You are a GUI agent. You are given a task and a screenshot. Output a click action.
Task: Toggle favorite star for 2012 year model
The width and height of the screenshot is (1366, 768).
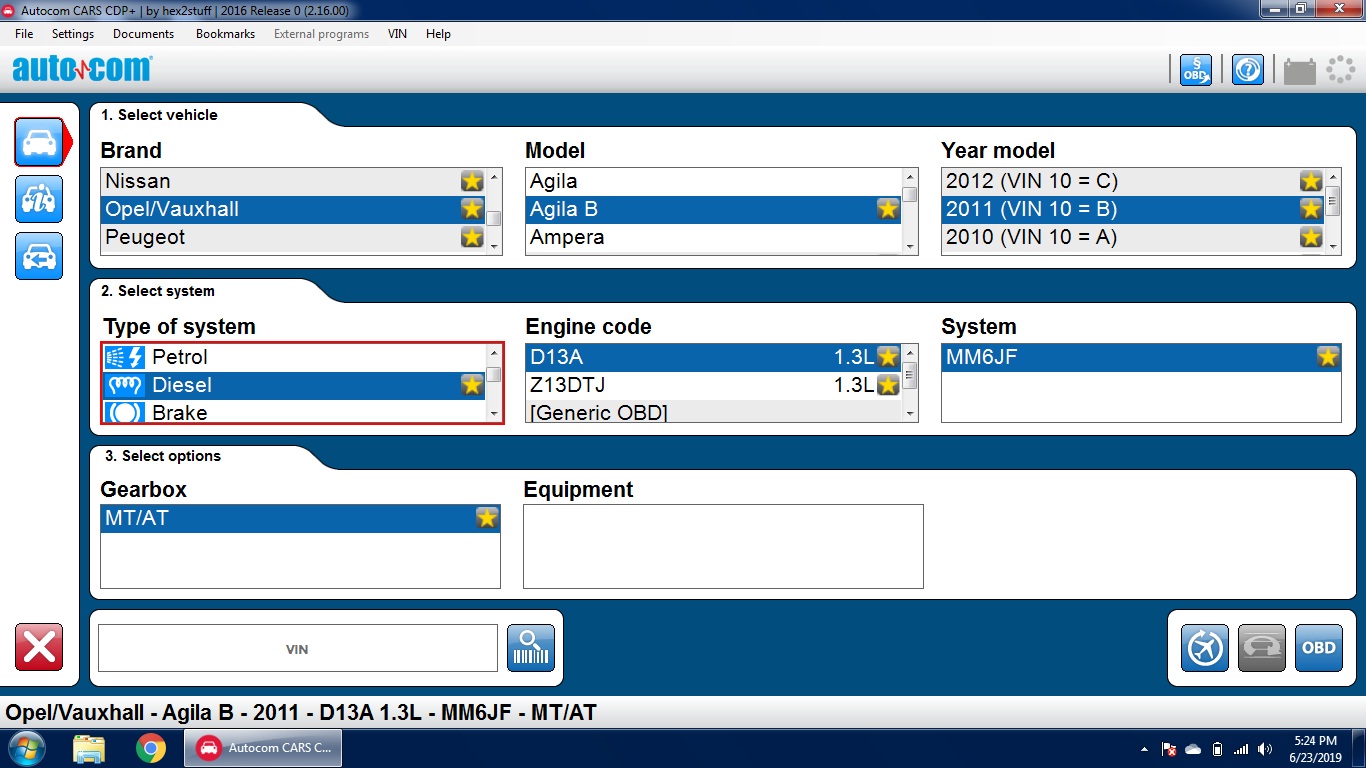pos(1311,181)
